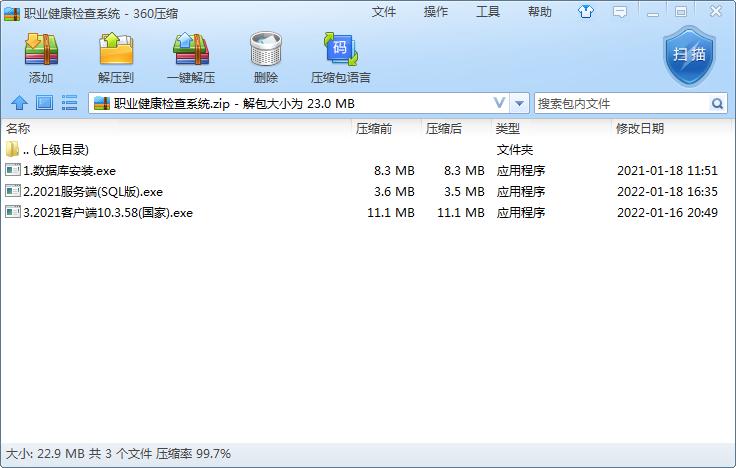
Task: Click the search magnifier icon
Action: (717, 103)
